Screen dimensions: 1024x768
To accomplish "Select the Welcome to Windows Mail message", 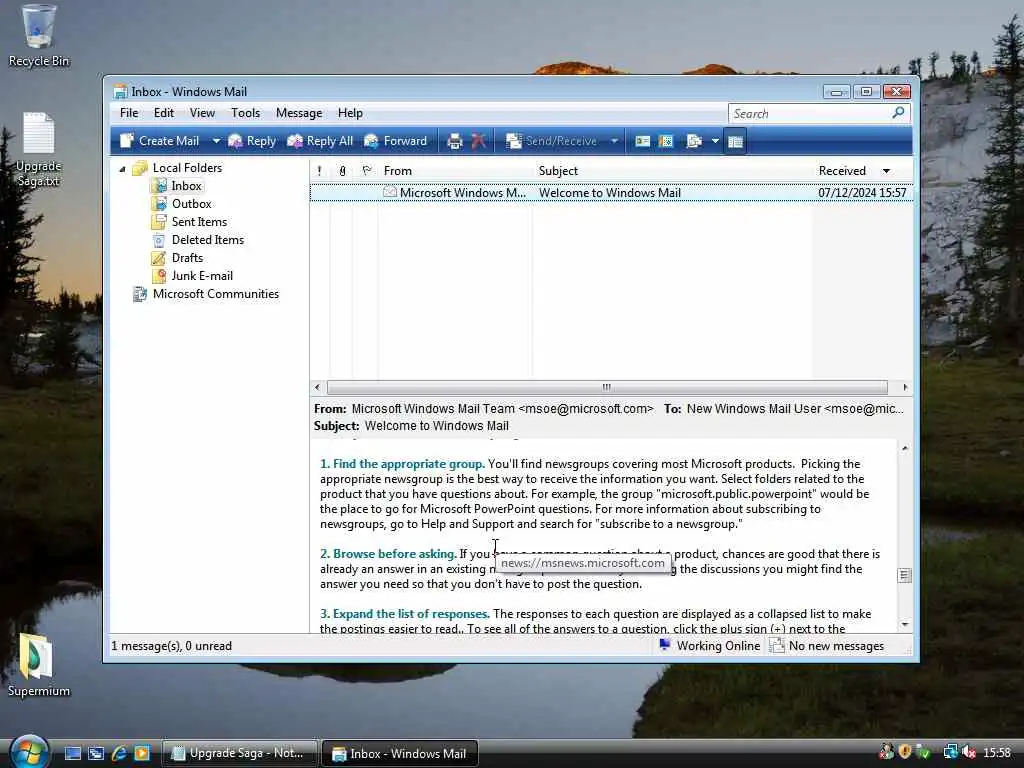I will pyautogui.click(x=611, y=193).
